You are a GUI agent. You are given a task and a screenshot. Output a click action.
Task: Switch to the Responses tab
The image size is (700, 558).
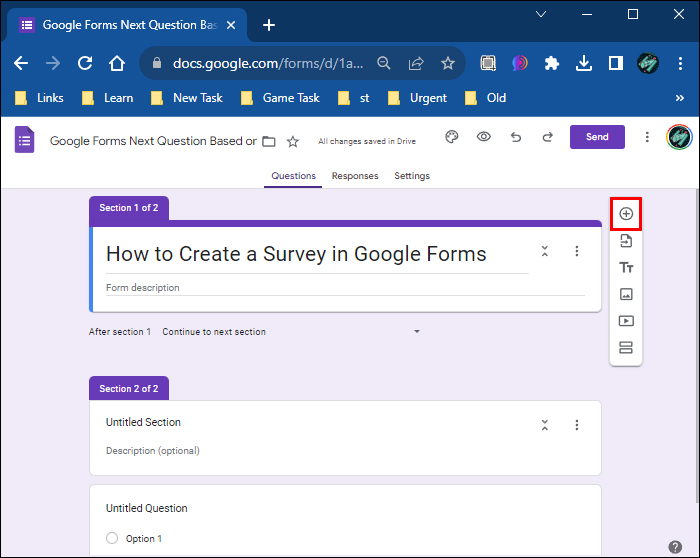point(355,176)
